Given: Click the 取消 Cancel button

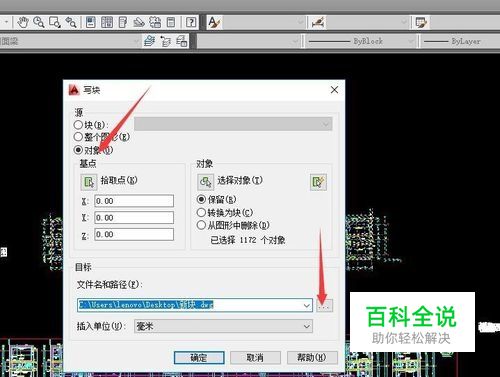Looking at the screenshot, I should 255,358.
